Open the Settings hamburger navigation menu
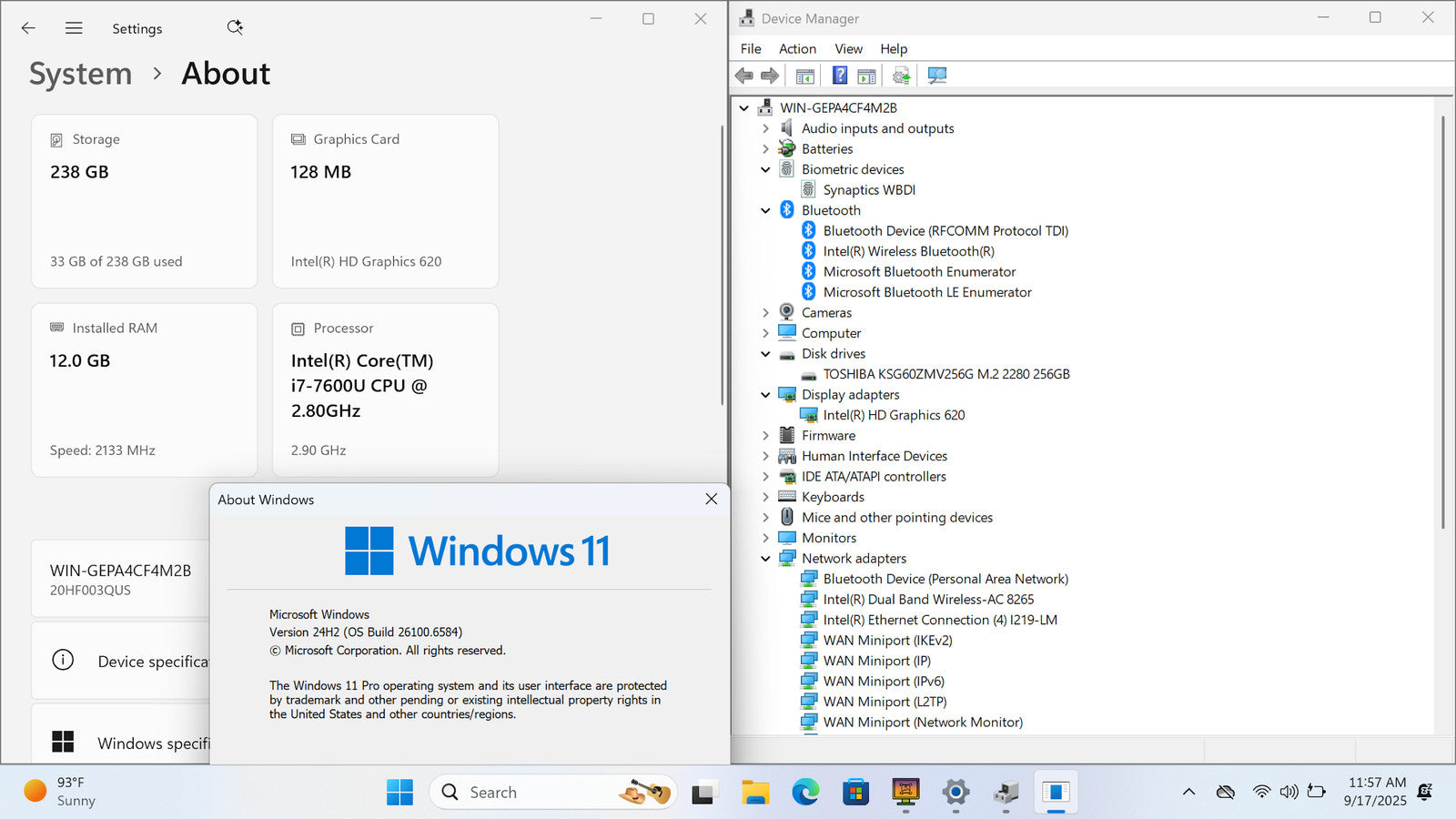This screenshot has height=819, width=1456. click(x=74, y=28)
